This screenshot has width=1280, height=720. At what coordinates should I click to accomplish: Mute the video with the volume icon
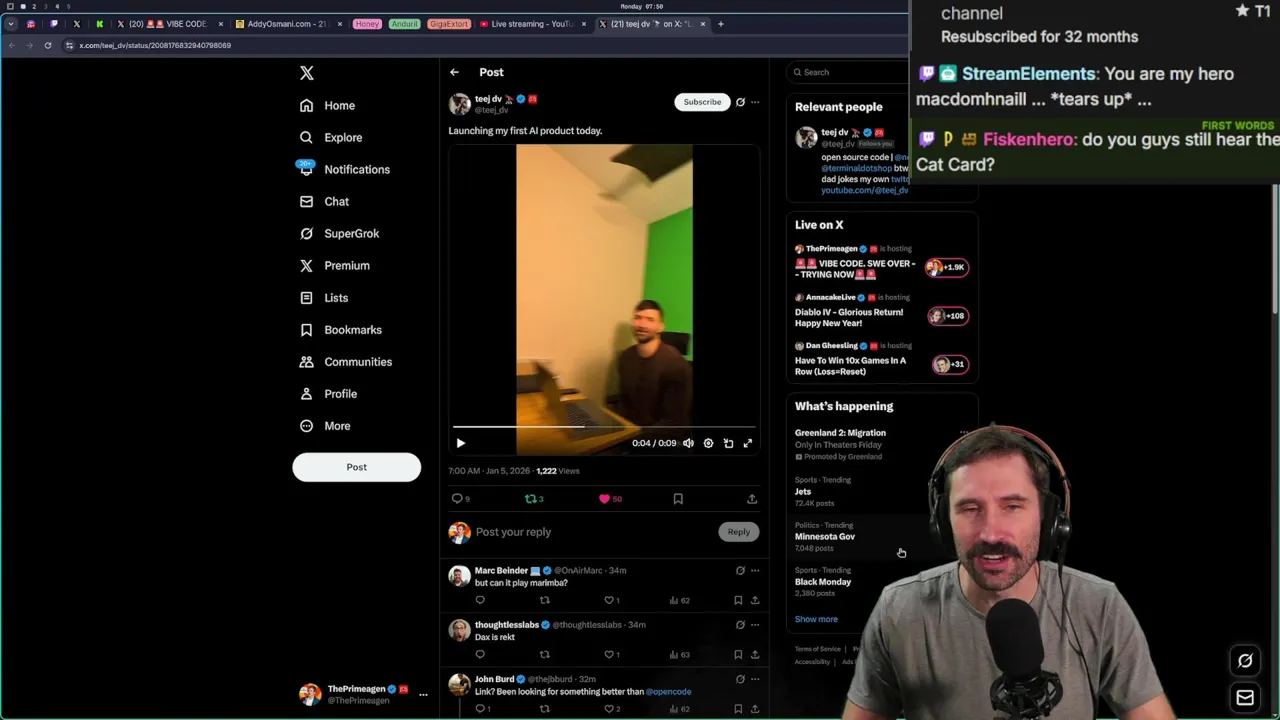click(688, 443)
